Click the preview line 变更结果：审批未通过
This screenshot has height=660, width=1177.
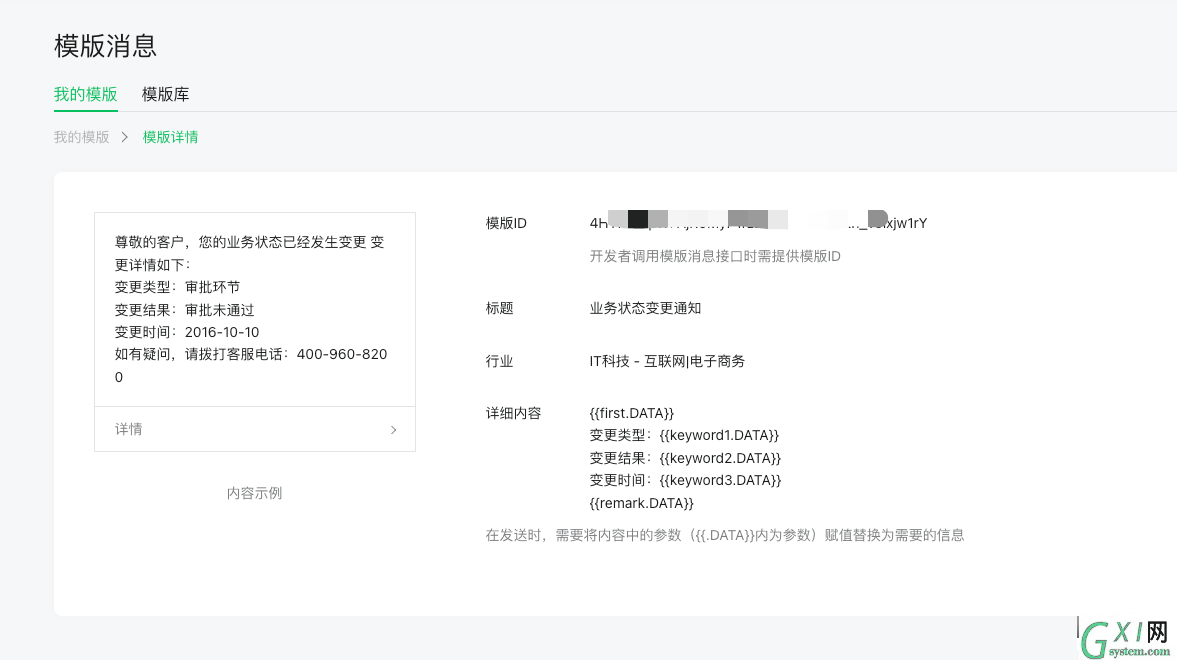(x=185, y=310)
